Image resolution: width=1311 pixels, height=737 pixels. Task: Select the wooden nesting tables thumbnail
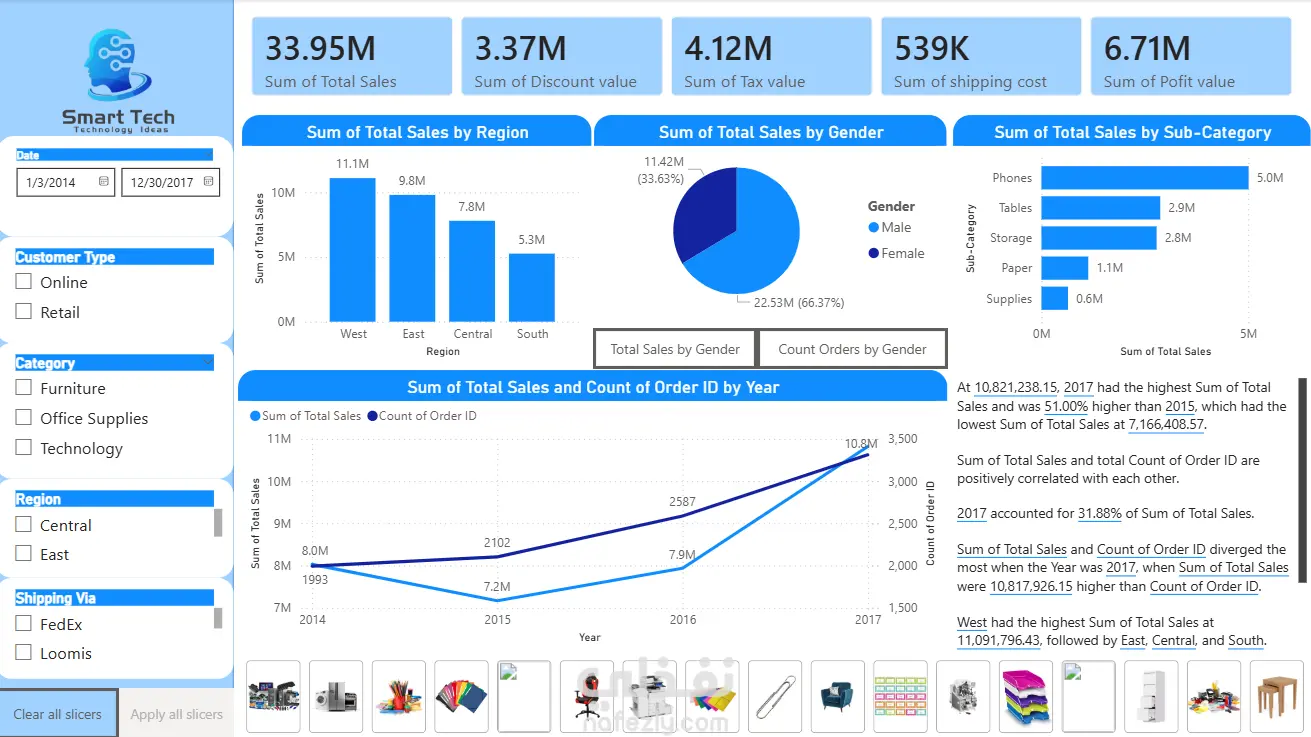point(1277,696)
